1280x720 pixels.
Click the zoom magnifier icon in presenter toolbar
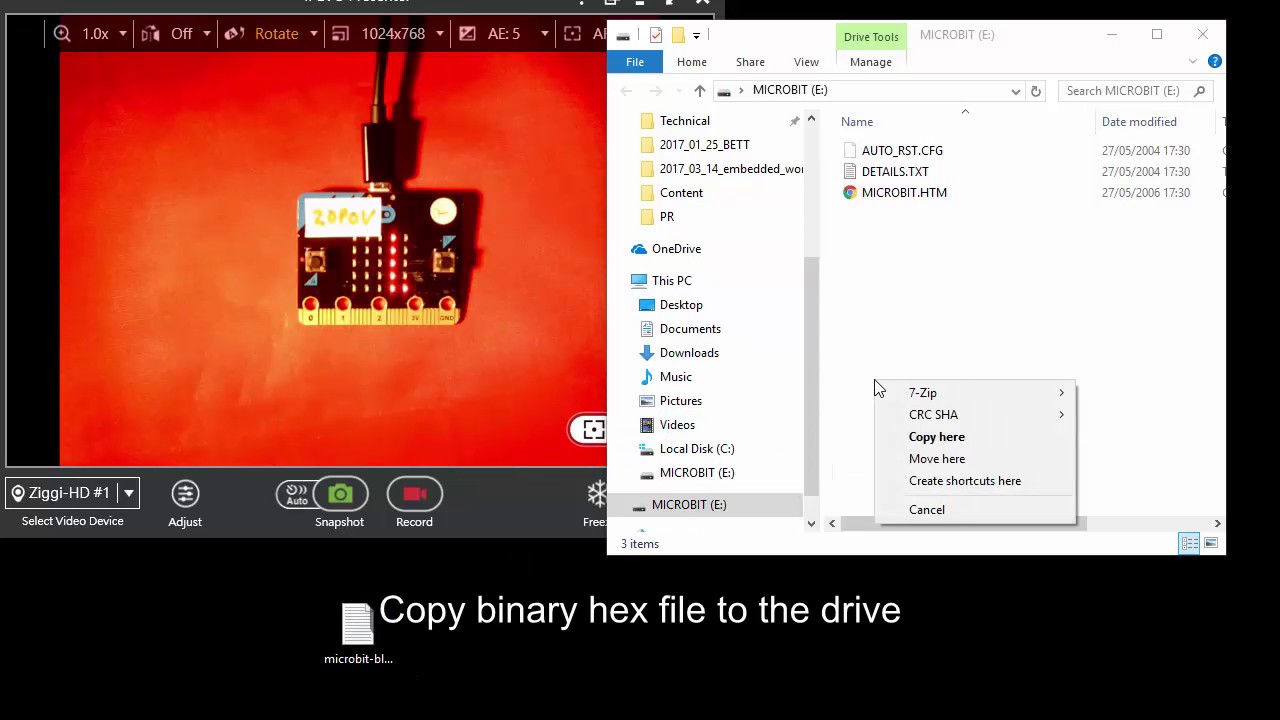click(62, 34)
